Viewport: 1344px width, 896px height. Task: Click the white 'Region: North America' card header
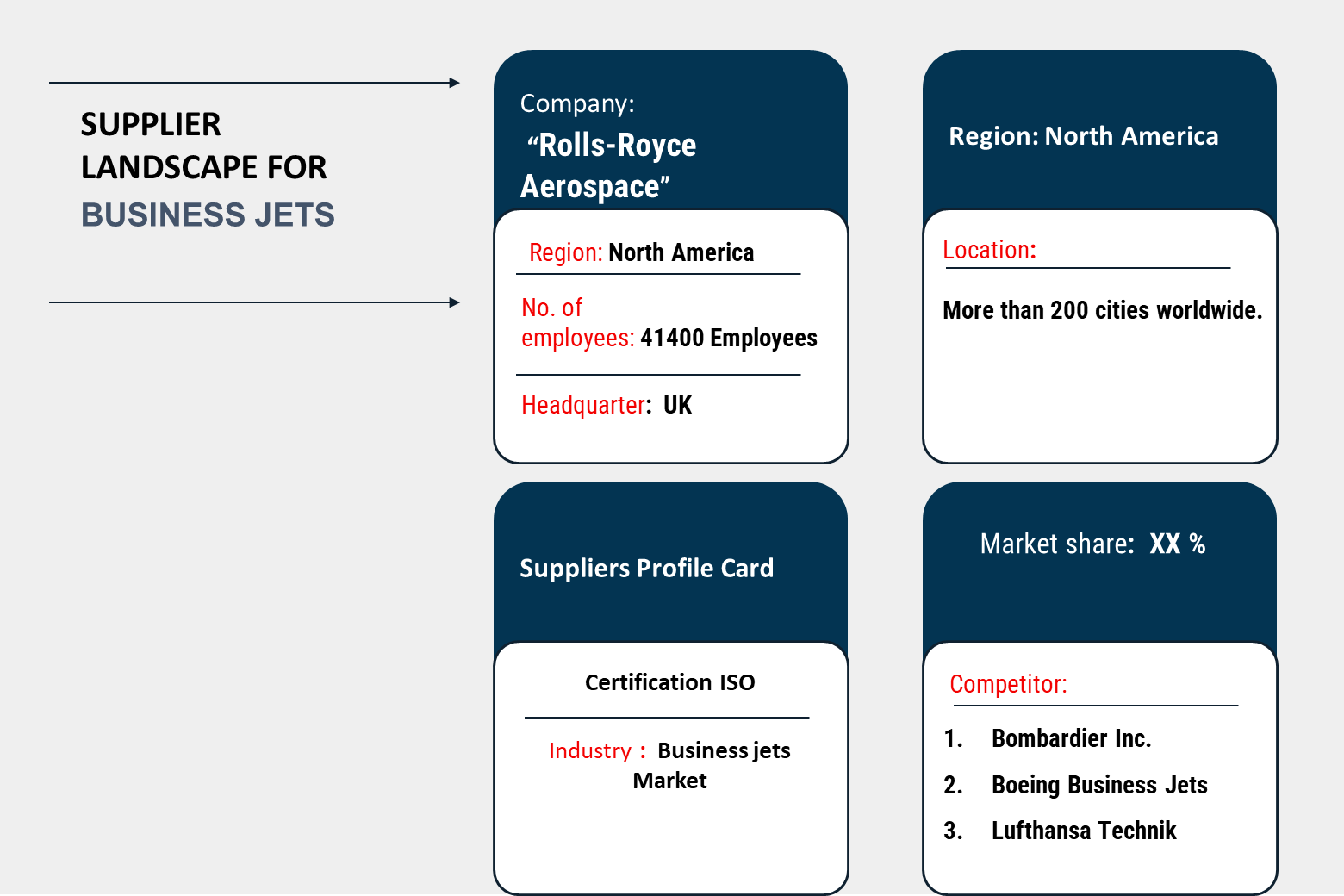point(1084,136)
